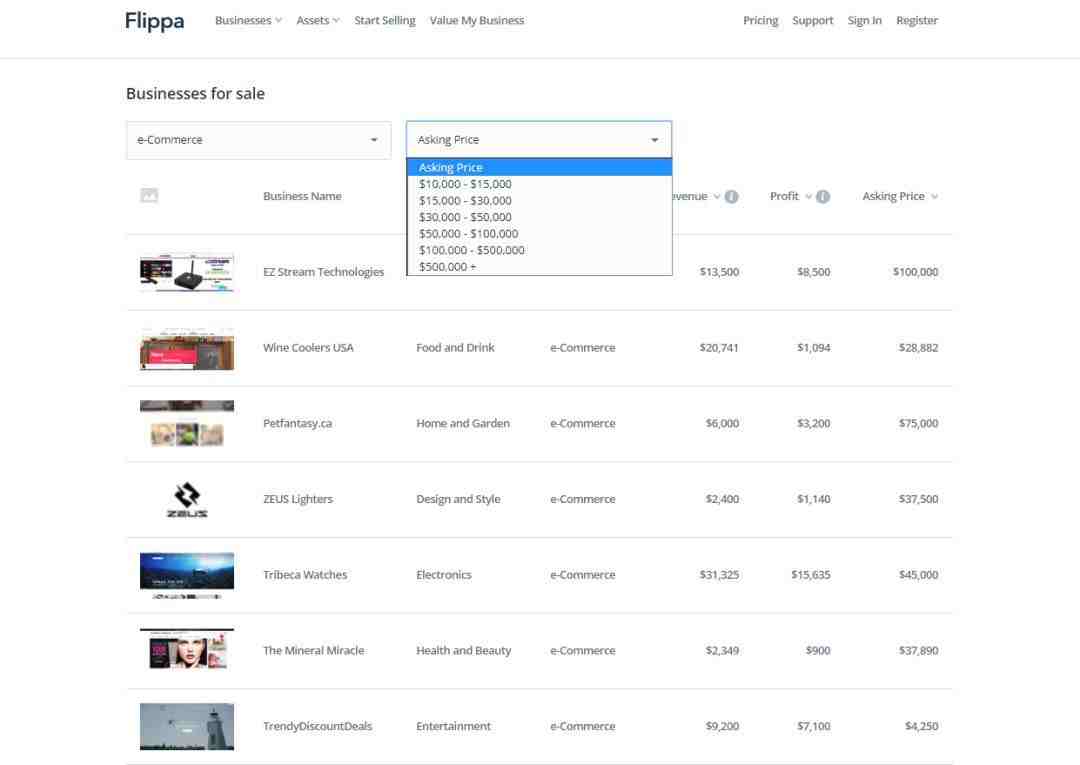
Task: Click the Electronics category cell
Action: [444, 575]
